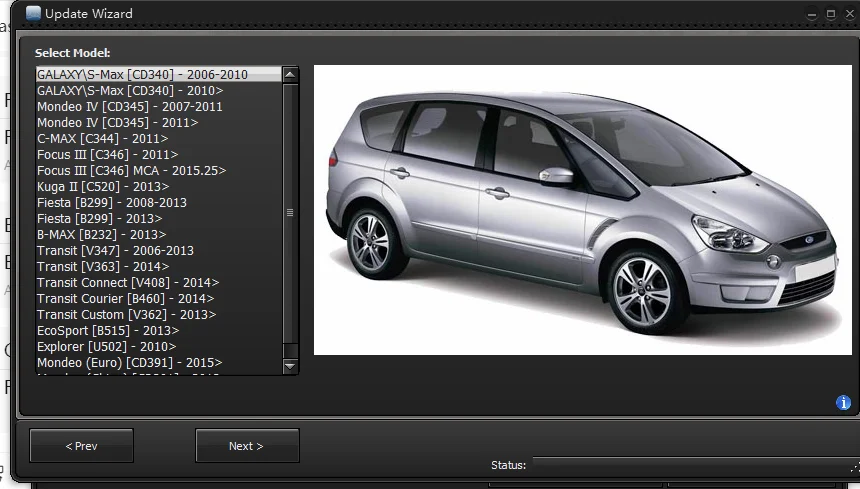Select EcoSport [B515] - 2013>
Viewport: 860px width, 489px height.
159,331
